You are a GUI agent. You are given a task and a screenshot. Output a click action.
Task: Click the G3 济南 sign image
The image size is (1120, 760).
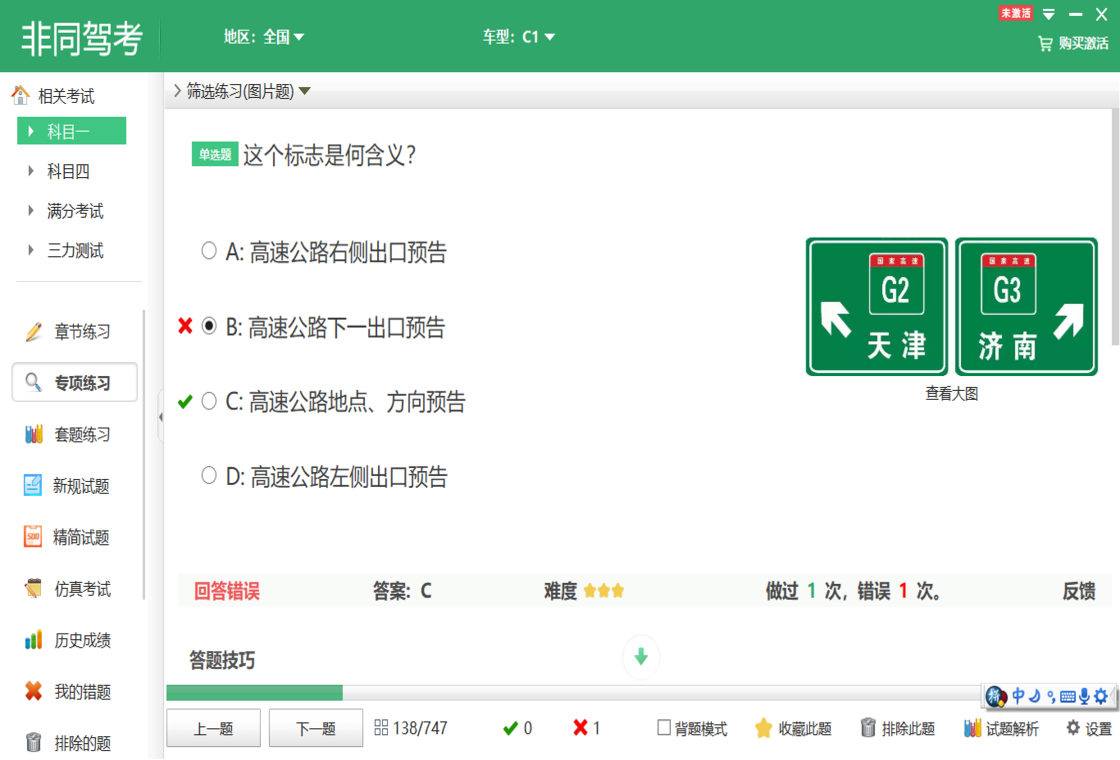pos(1026,306)
